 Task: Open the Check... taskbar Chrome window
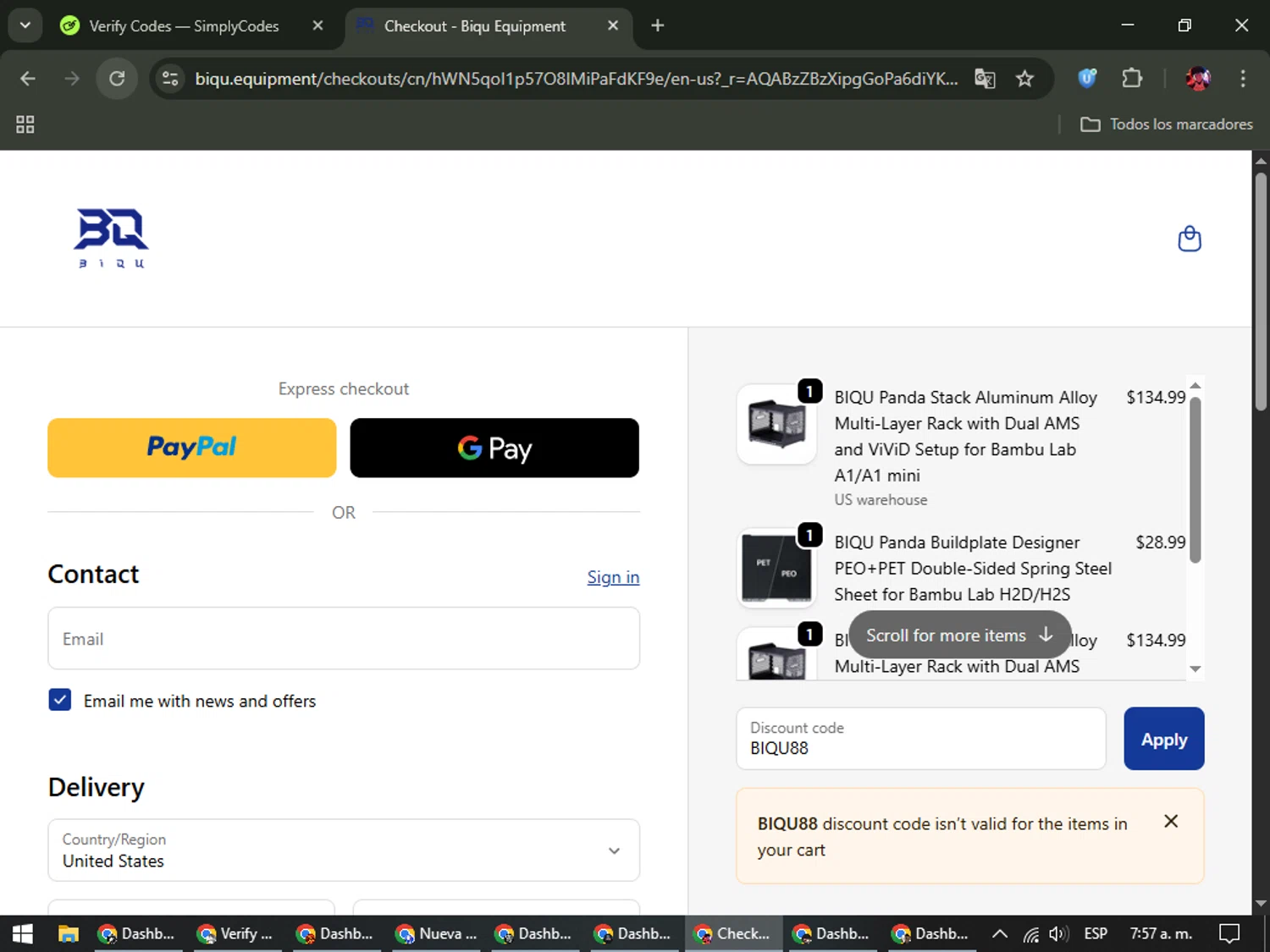733,933
